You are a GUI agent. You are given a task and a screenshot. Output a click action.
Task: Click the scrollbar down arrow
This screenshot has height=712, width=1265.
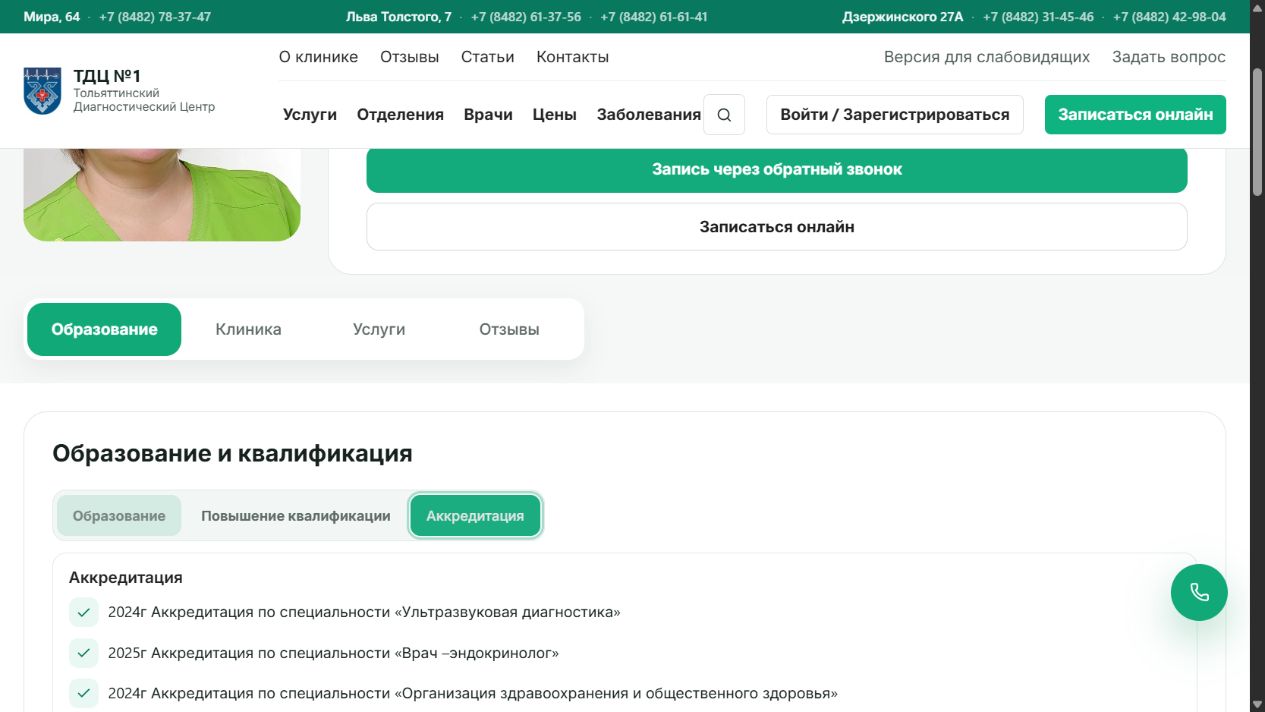pos(1257,704)
